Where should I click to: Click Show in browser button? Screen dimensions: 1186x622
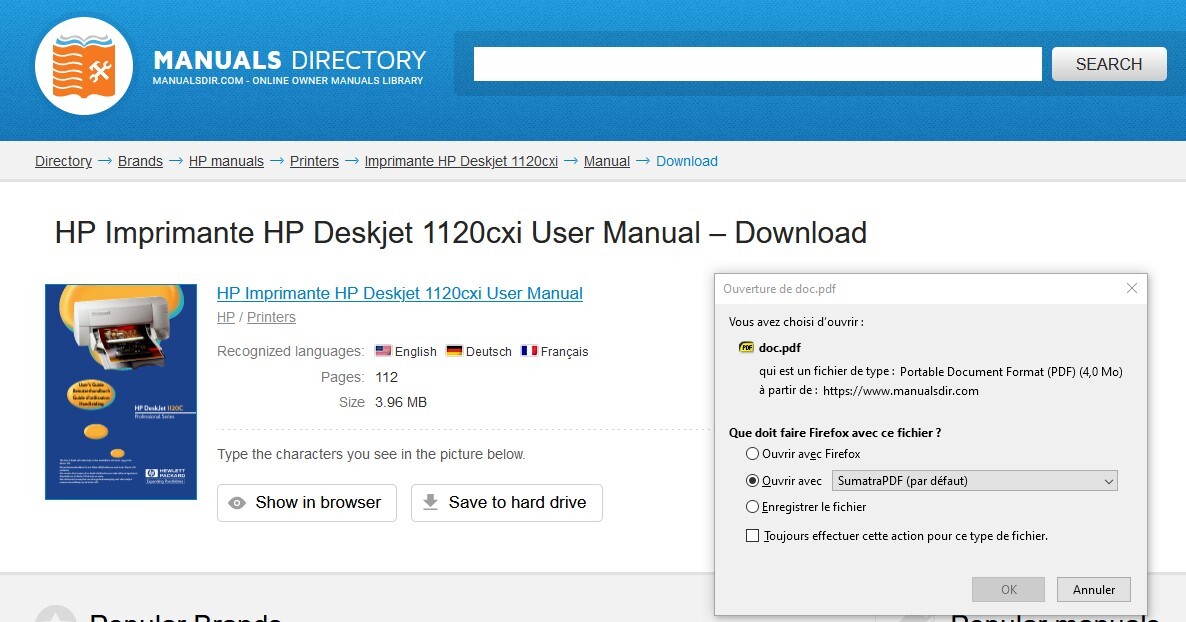pos(306,502)
